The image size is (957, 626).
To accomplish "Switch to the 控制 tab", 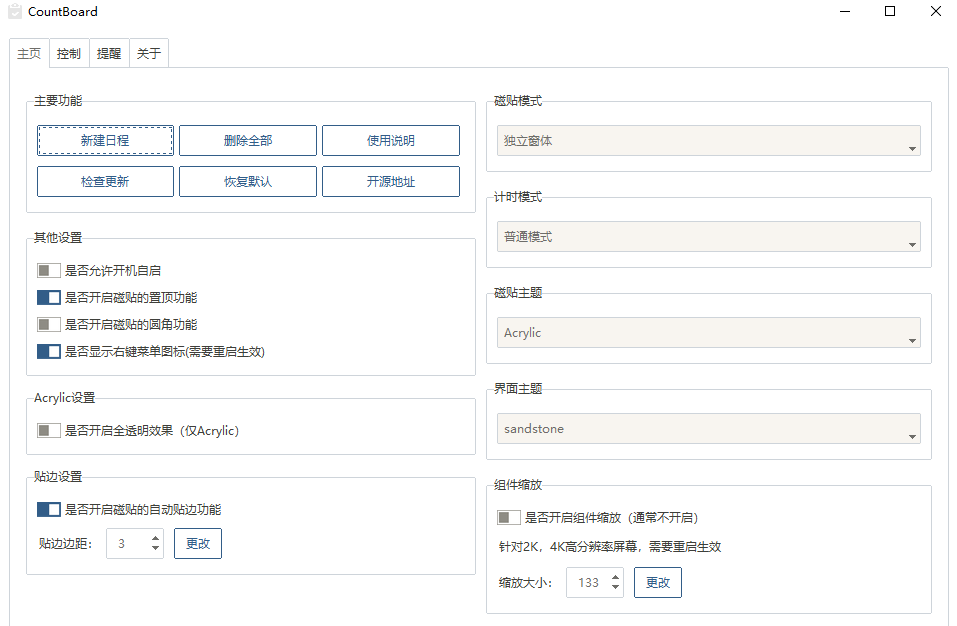I will tap(68, 53).
